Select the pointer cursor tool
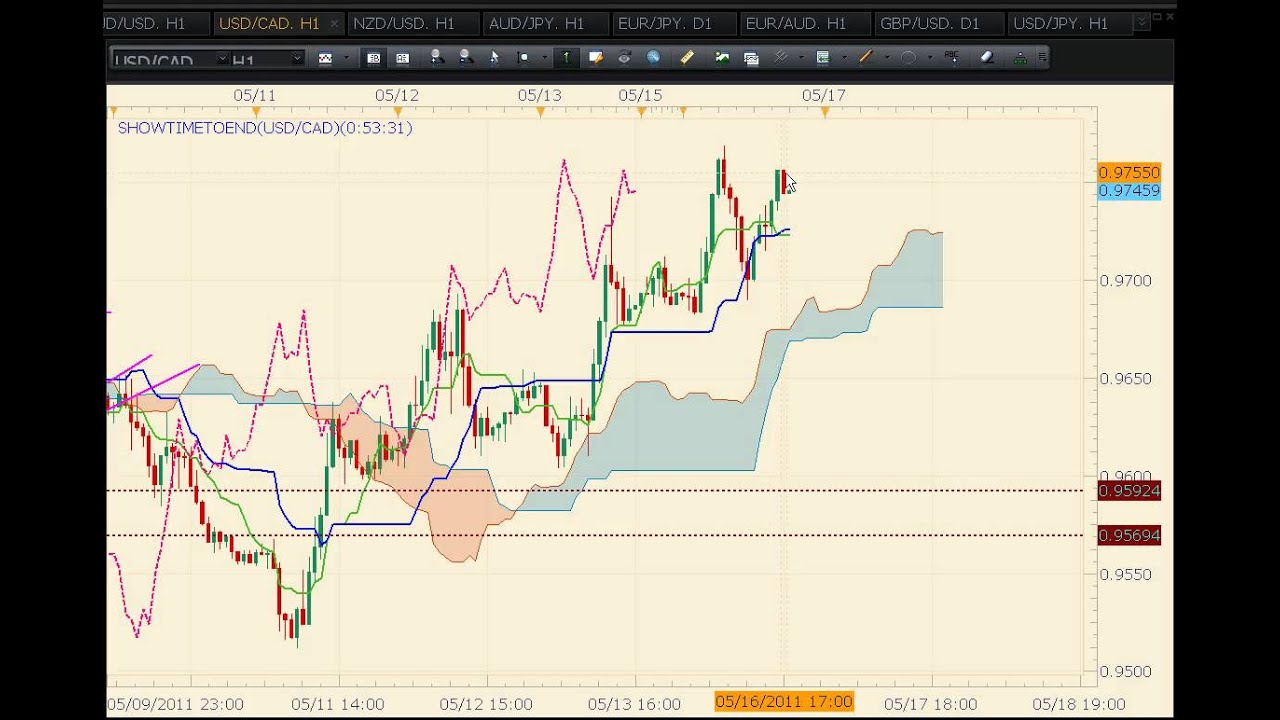The width and height of the screenshot is (1280, 720). tap(494, 58)
